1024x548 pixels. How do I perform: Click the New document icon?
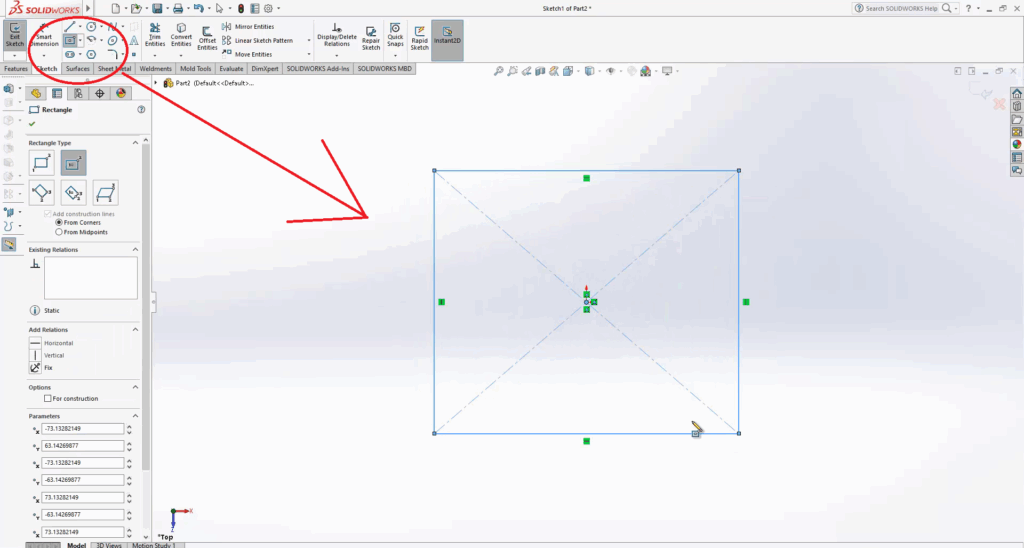click(x=116, y=8)
